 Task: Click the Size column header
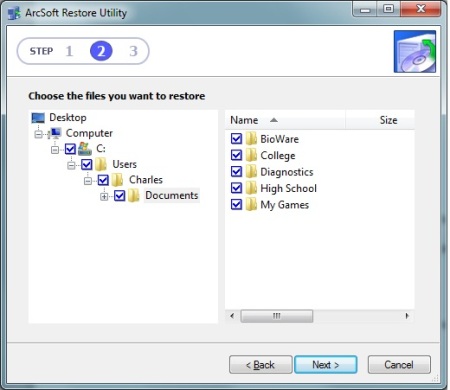pyautogui.click(x=380, y=120)
